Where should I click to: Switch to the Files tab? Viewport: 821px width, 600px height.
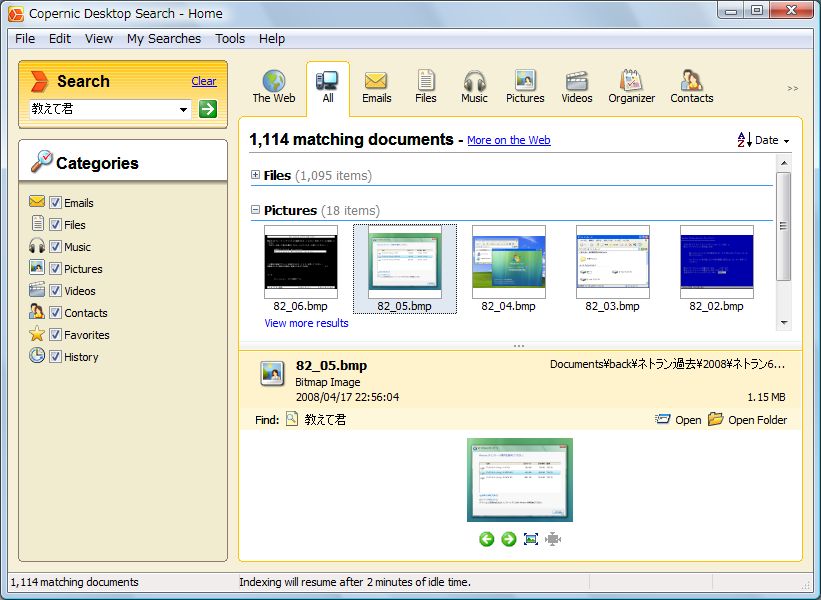coord(426,87)
